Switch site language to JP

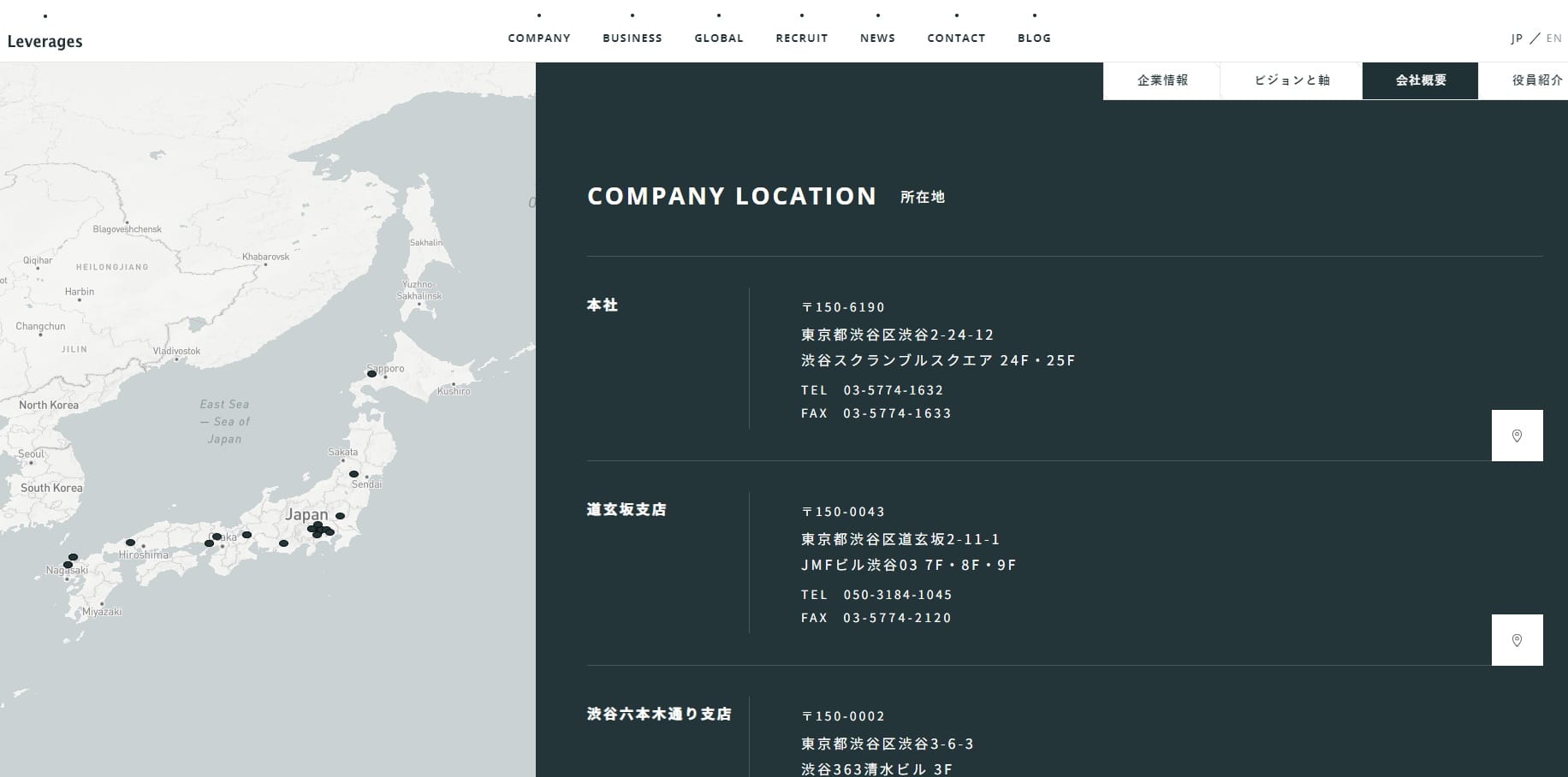coord(1517,39)
